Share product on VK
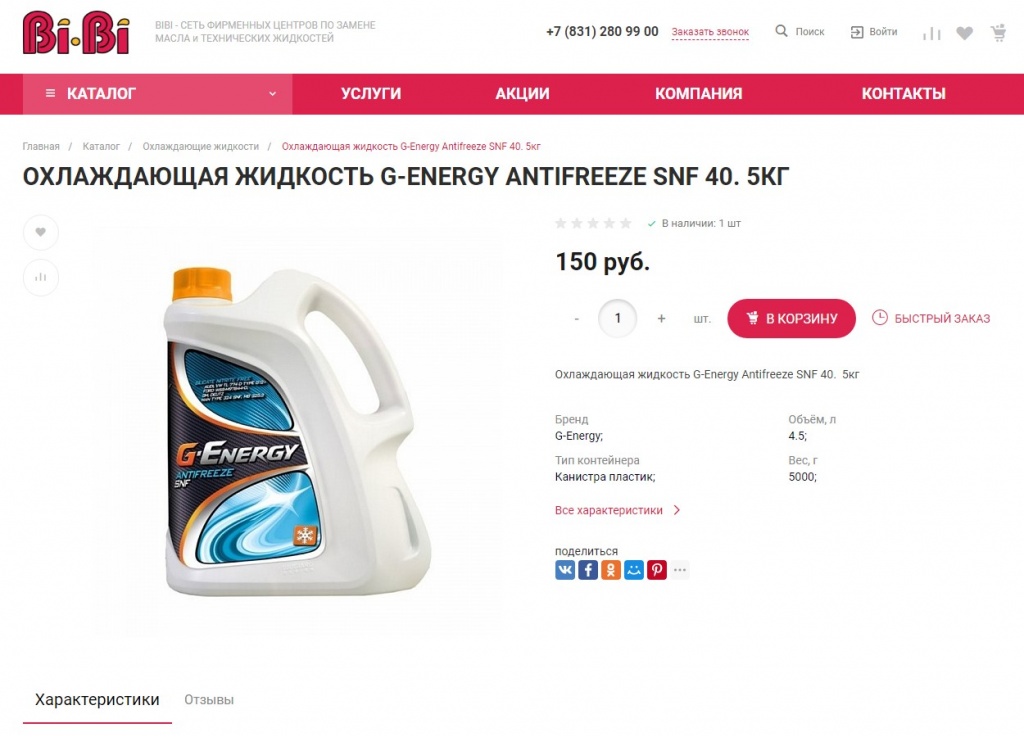This screenshot has height=737, width=1024. (565, 570)
